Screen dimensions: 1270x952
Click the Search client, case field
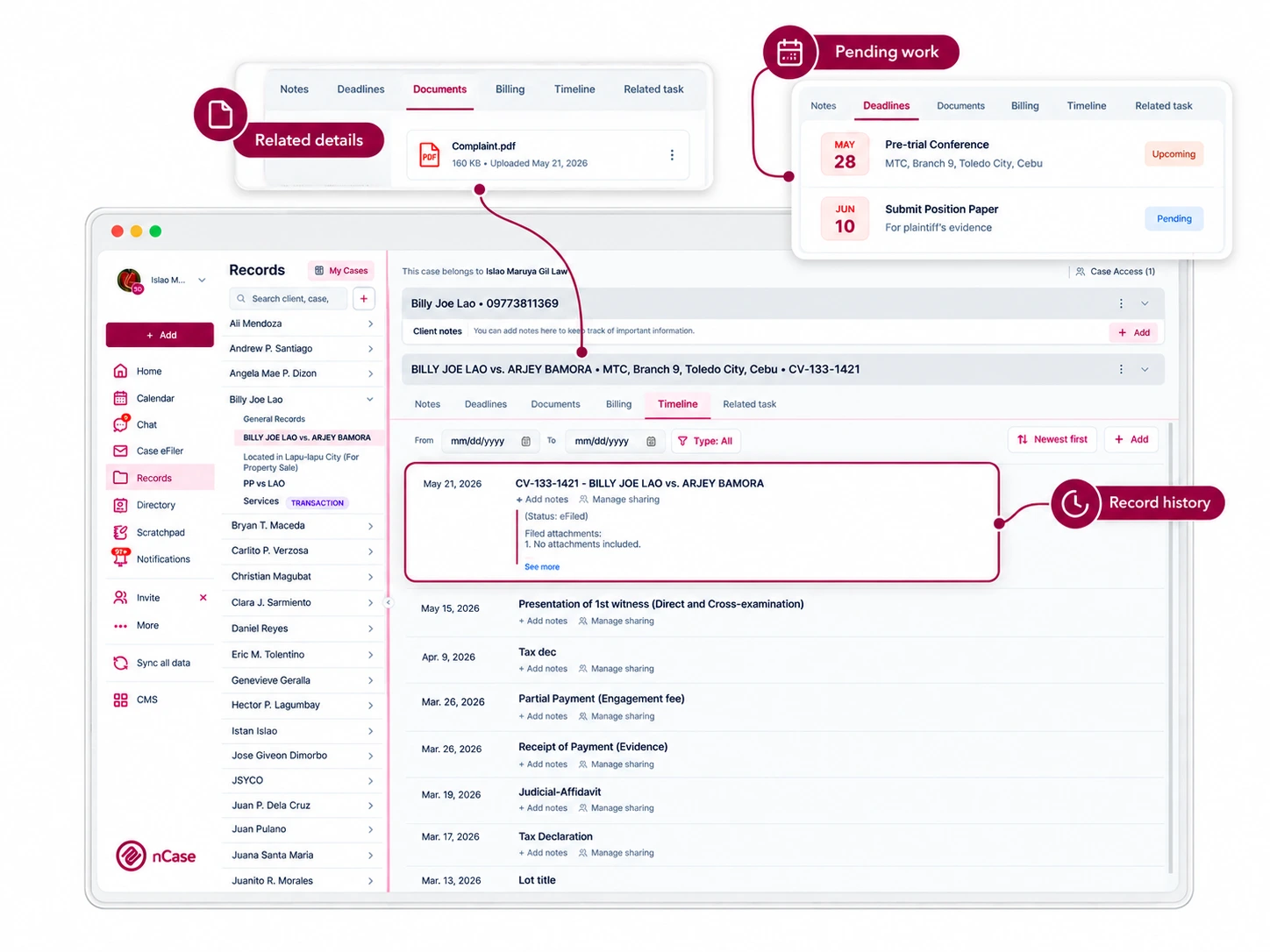289,299
